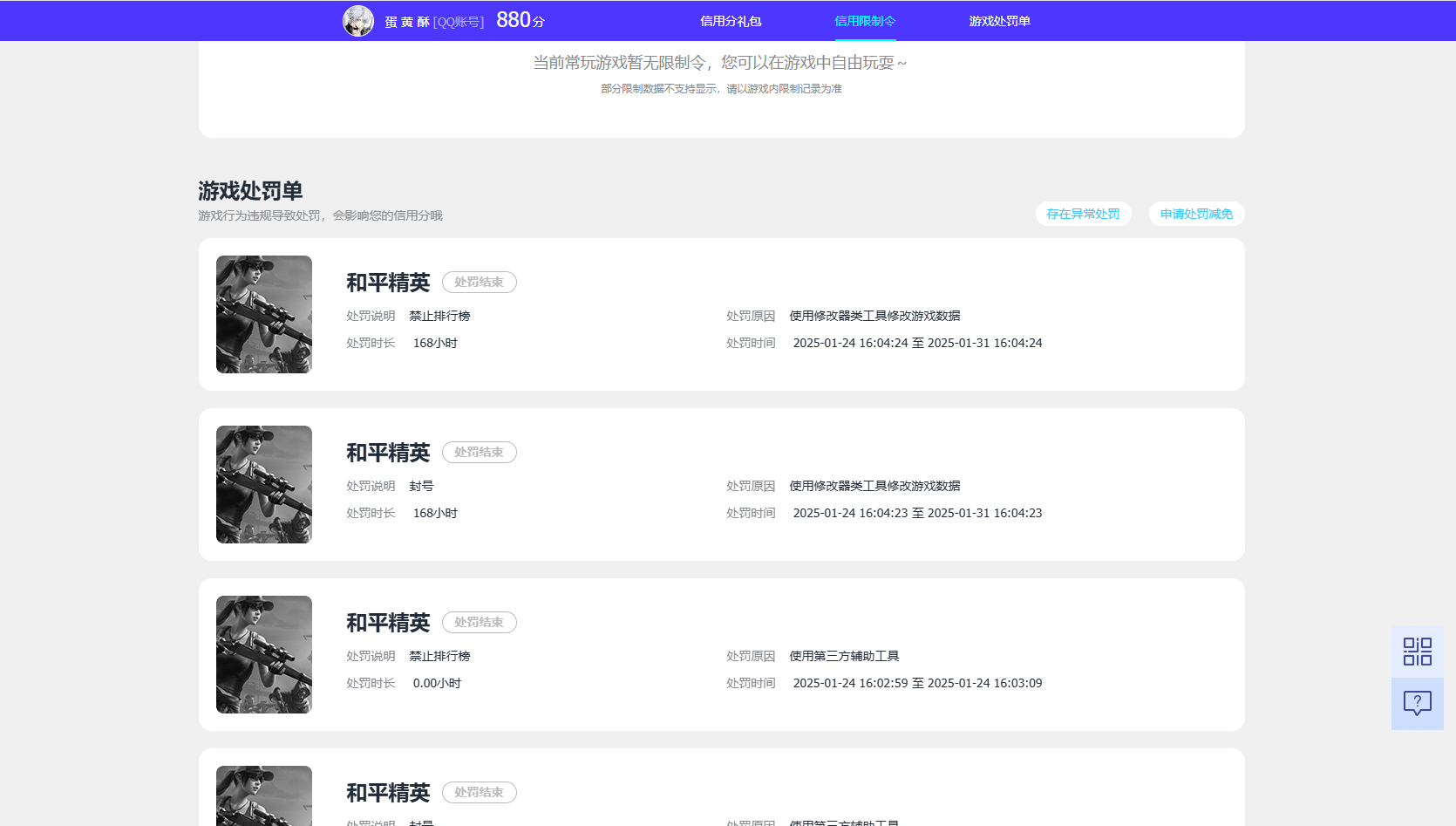Open the first 和平精英 game thumbnail
The height and width of the screenshot is (826, 1456).
pyautogui.click(x=263, y=314)
